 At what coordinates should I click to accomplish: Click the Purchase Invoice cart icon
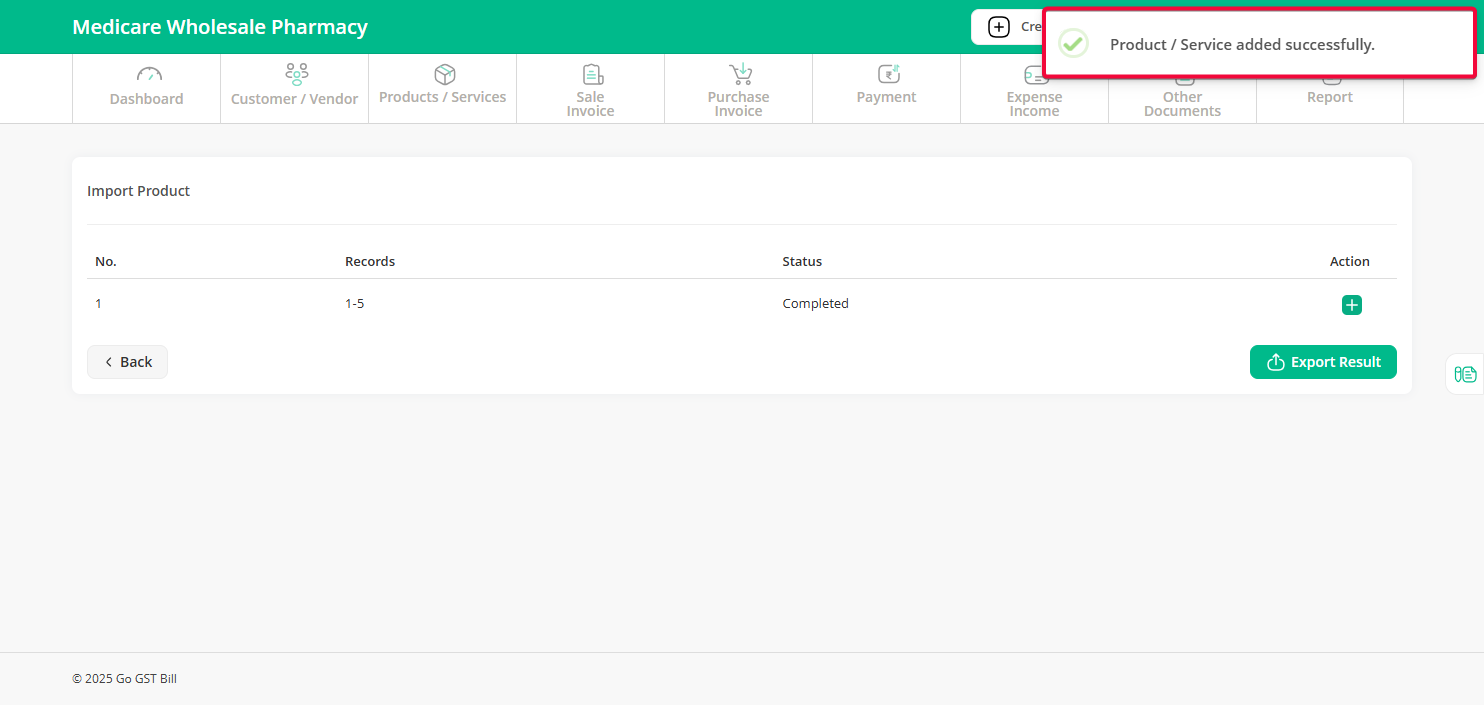[x=740, y=74]
